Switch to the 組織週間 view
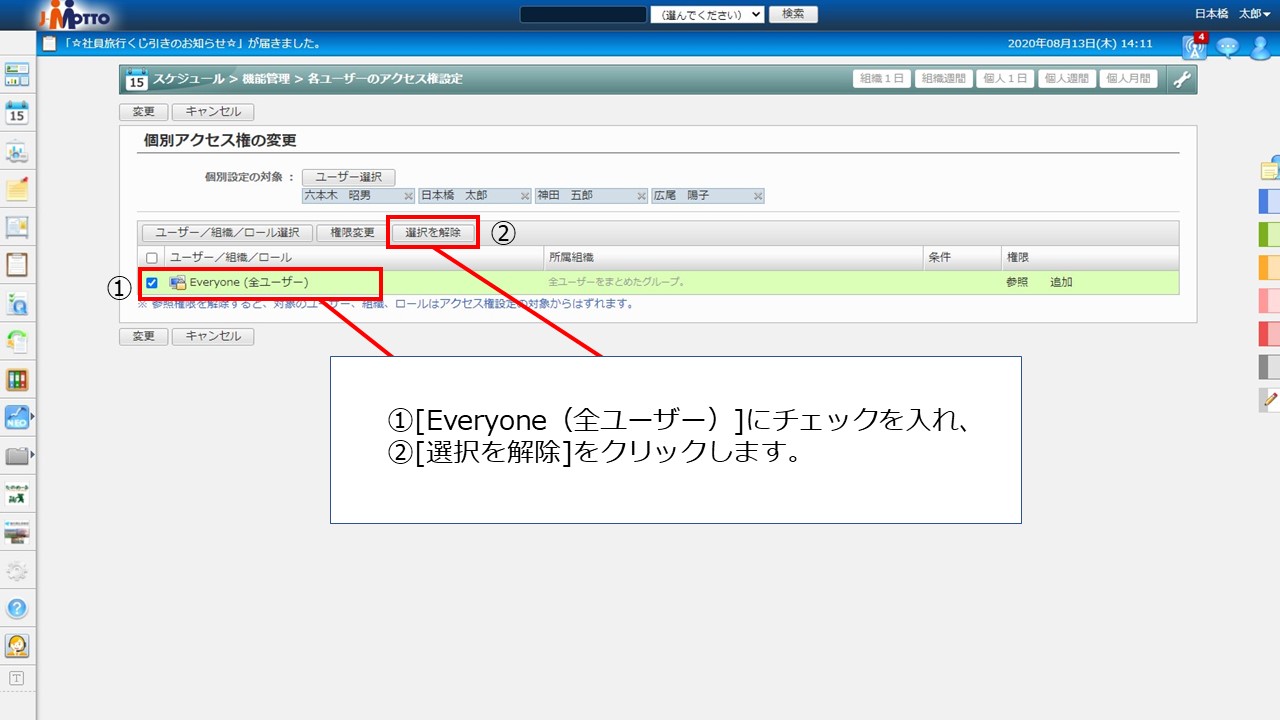The width and height of the screenshot is (1280, 720). [x=944, y=79]
